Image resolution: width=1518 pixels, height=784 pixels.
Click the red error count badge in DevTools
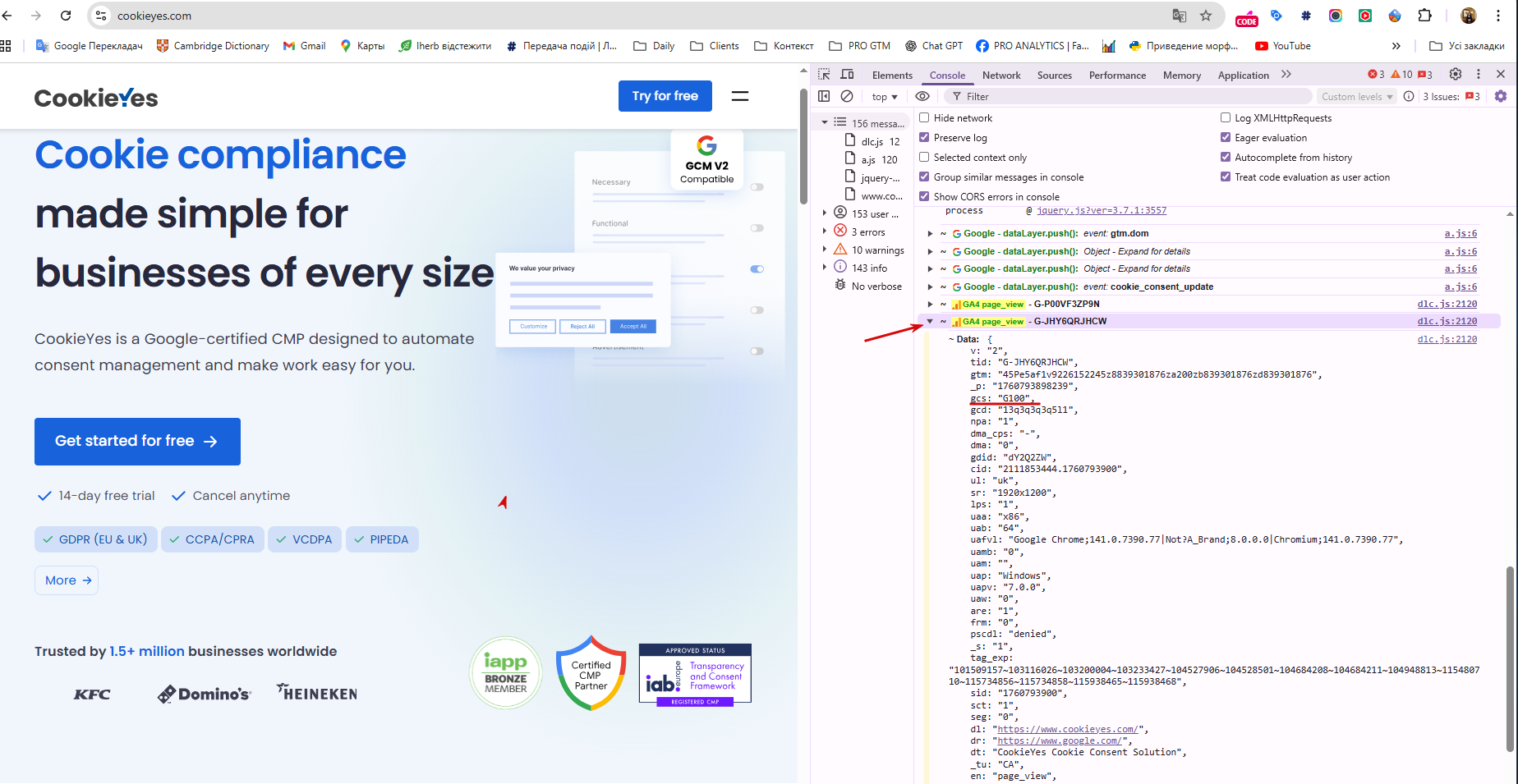pyautogui.click(x=1376, y=75)
